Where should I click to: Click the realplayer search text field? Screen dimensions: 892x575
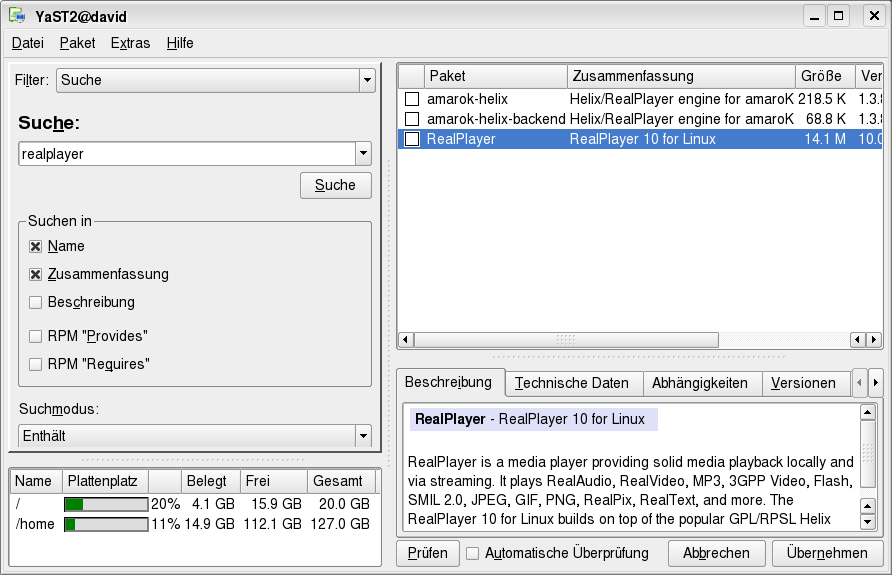(187, 154)
